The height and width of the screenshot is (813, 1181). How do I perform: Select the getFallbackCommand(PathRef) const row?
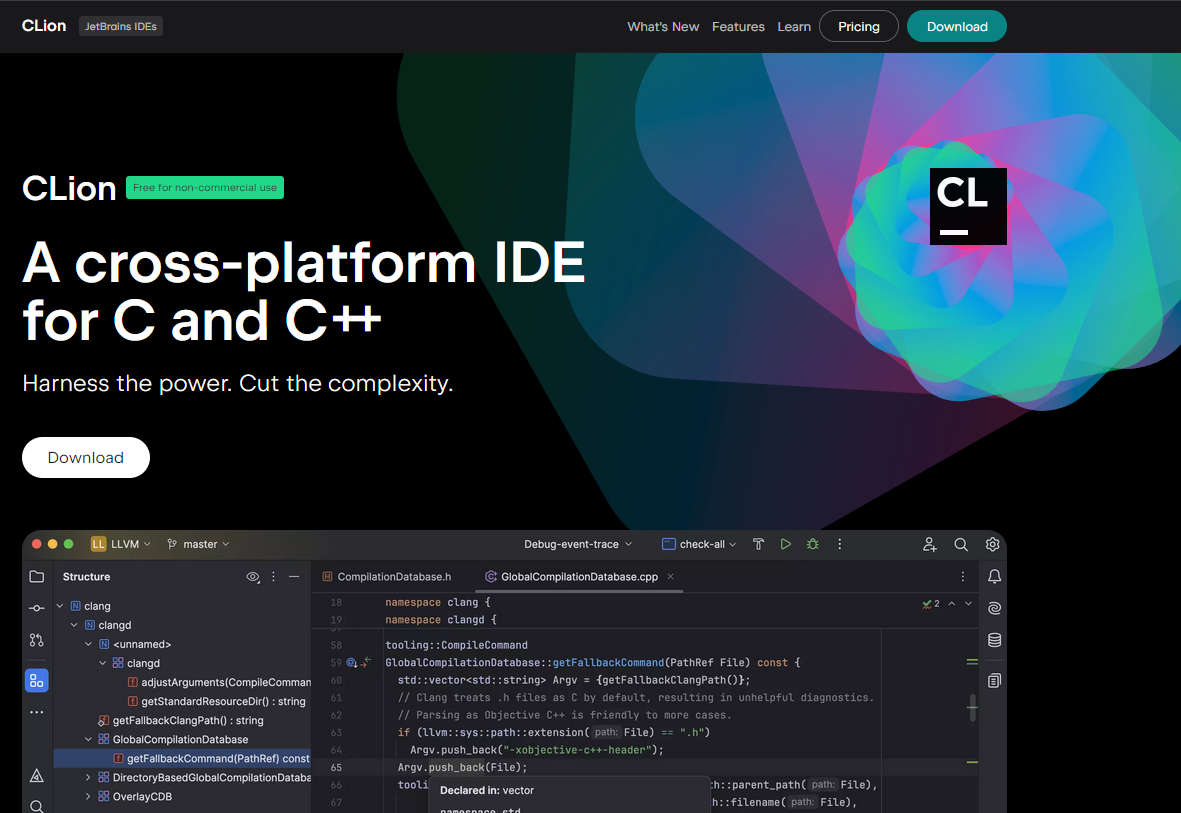(x=182, y=759)
